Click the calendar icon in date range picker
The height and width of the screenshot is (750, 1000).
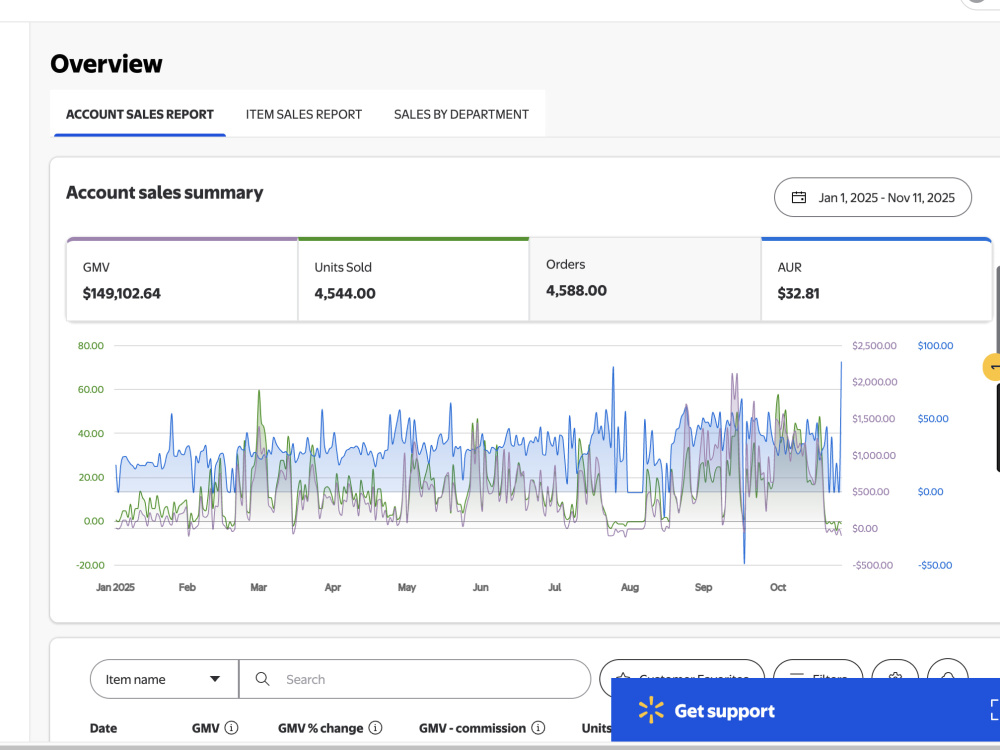click(x=798, y=198)
